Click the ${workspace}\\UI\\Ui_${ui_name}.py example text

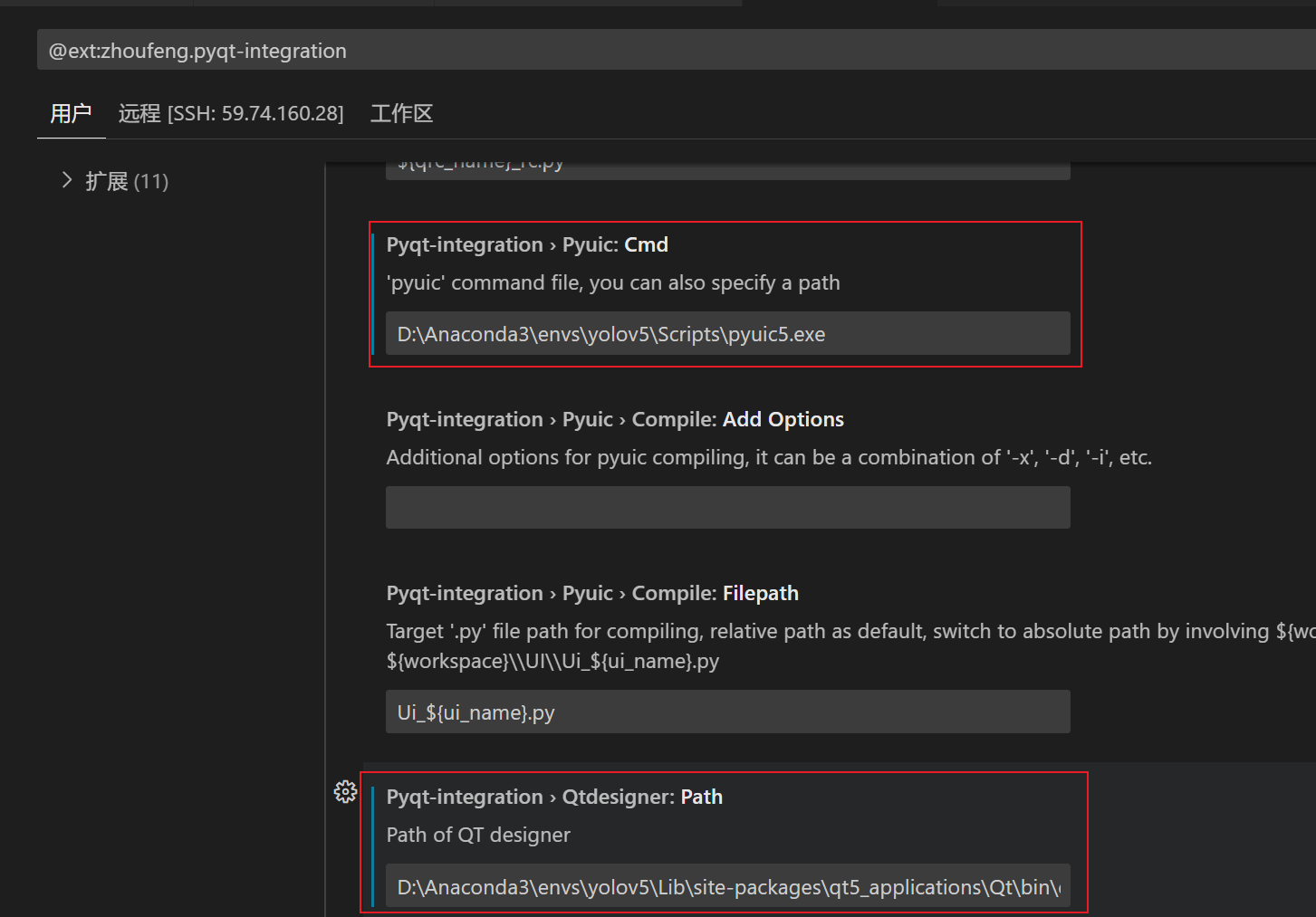pyautogui.click(x=552, y=661)
